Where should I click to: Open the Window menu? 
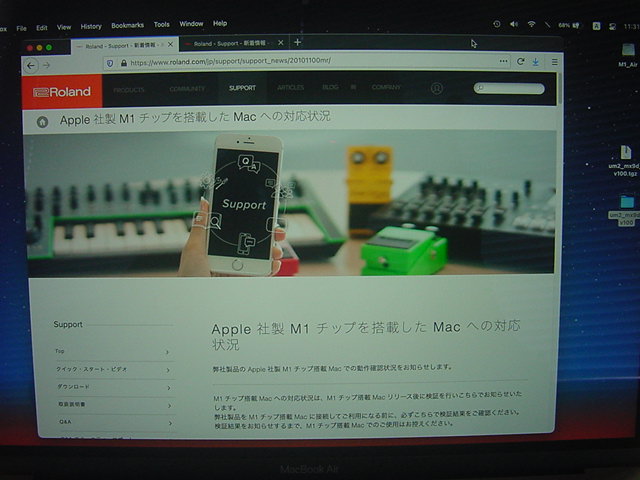(191, 24)
